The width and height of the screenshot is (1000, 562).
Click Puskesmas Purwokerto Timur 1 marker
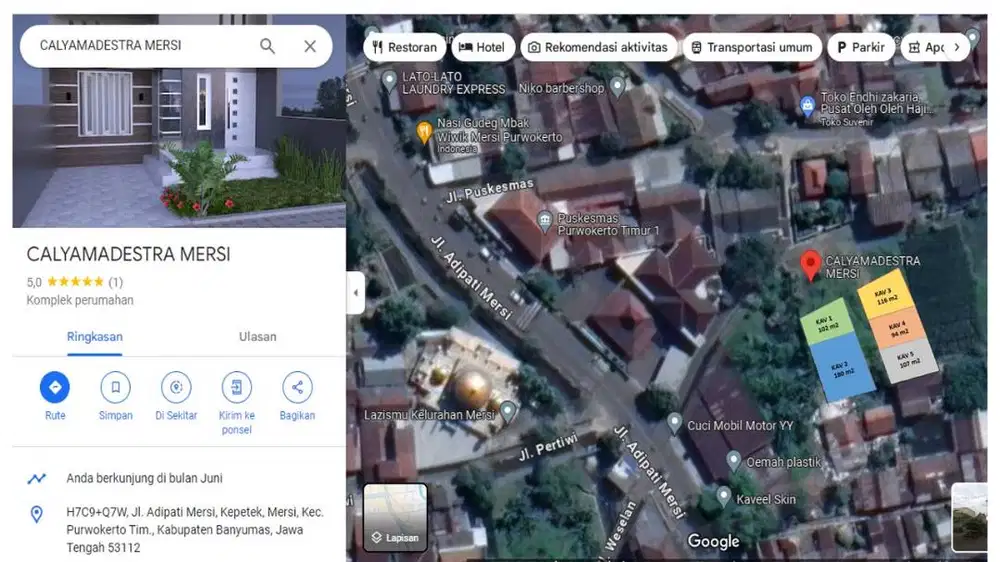tap(545, 218)
